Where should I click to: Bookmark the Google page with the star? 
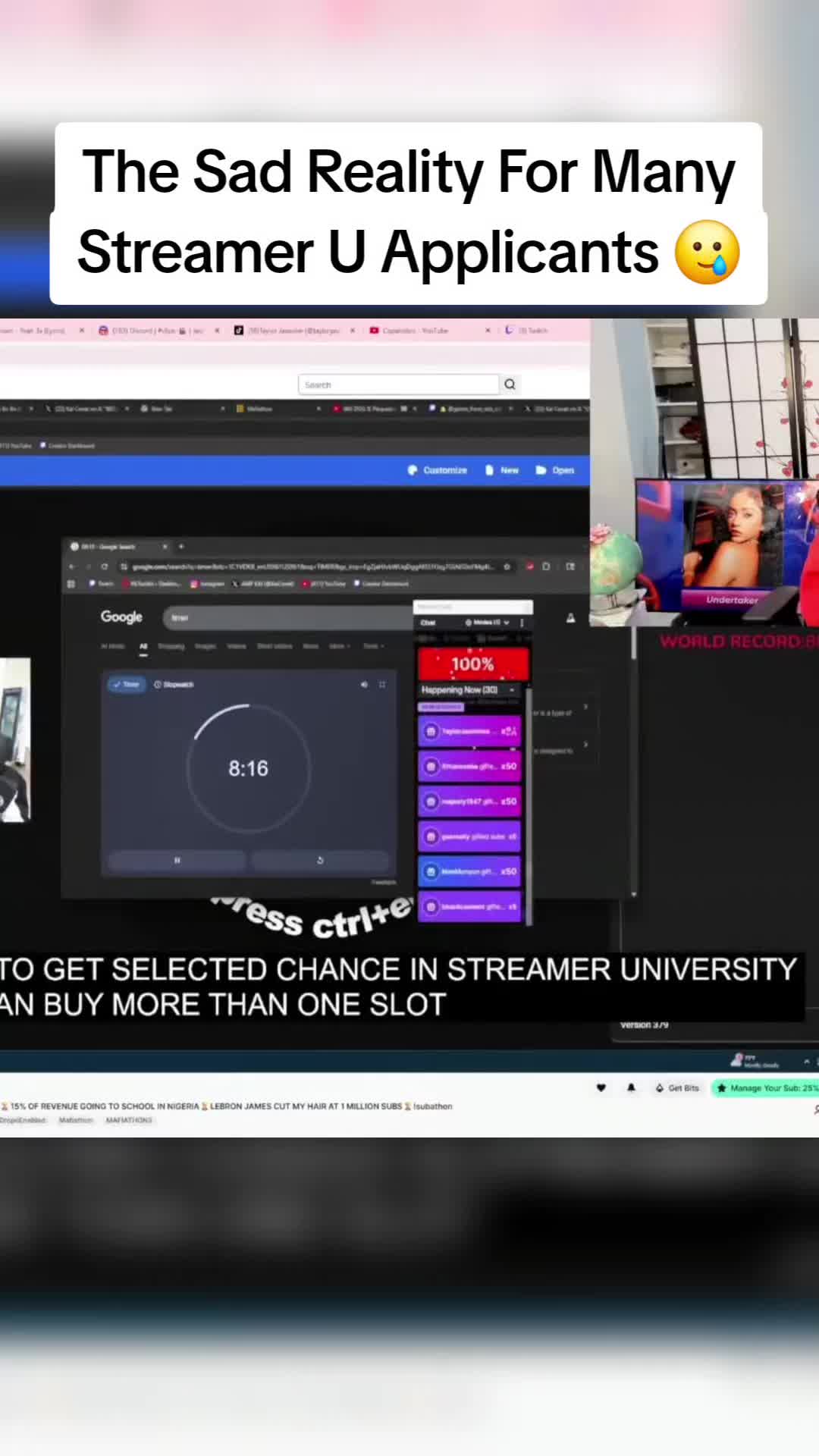pyautogui.click(x=507, y=566)
